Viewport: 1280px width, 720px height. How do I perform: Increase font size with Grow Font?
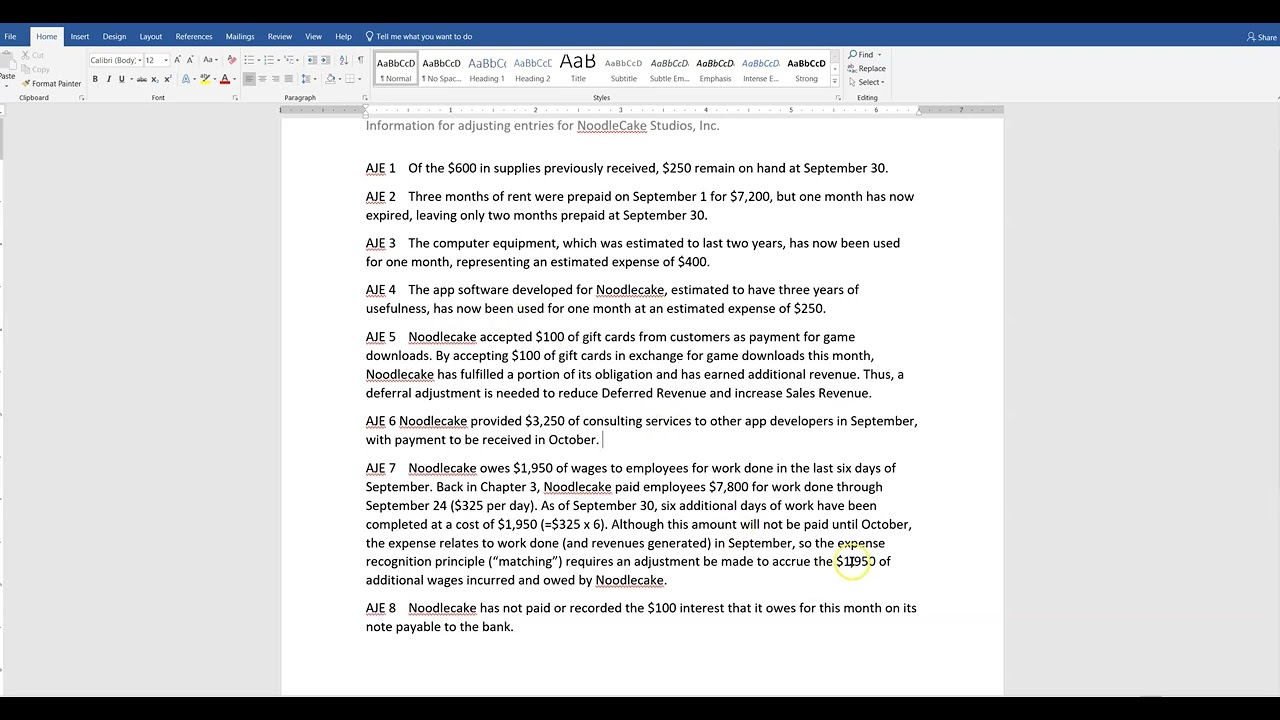pyautogui.click(x=177, y=60)
